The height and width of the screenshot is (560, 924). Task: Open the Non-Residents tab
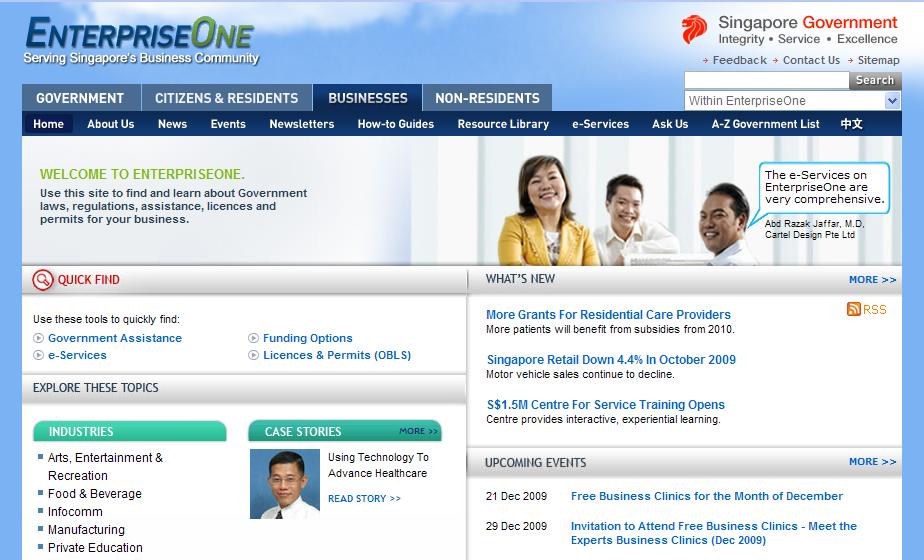(487, 98)
